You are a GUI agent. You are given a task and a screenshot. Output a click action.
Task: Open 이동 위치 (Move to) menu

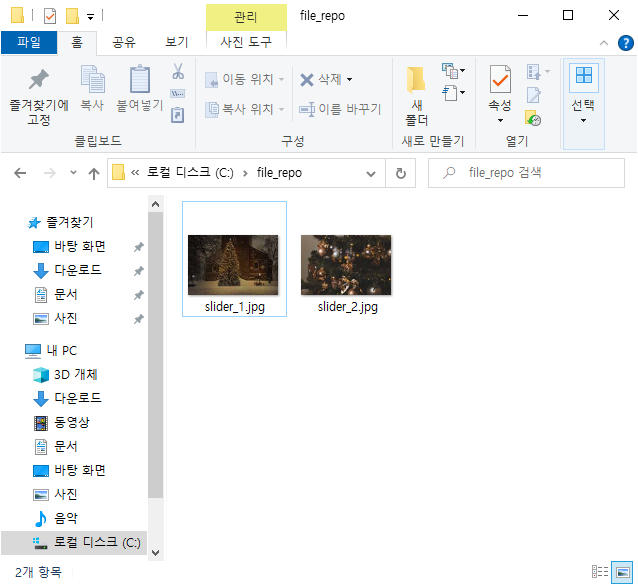pyautogui.click(x=244, y=79)
